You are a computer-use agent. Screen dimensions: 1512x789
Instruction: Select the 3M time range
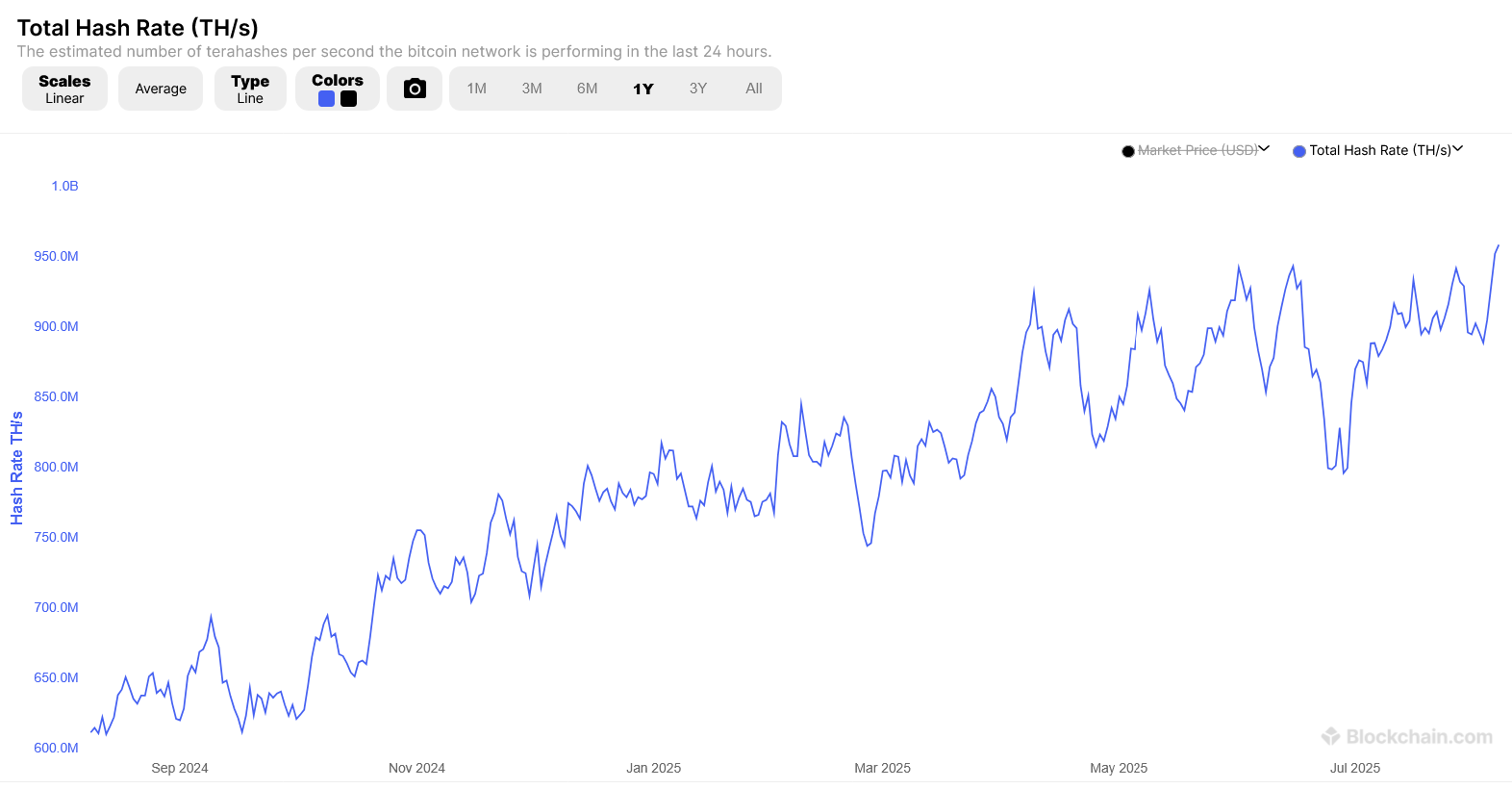532,89
